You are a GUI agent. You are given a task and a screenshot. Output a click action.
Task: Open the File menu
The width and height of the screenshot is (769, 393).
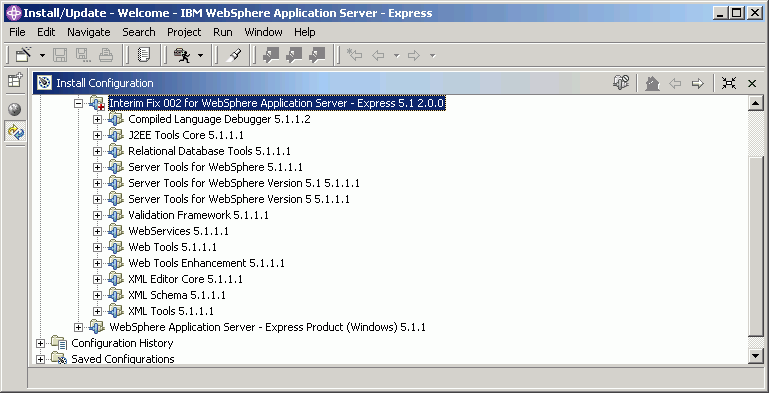17,32
